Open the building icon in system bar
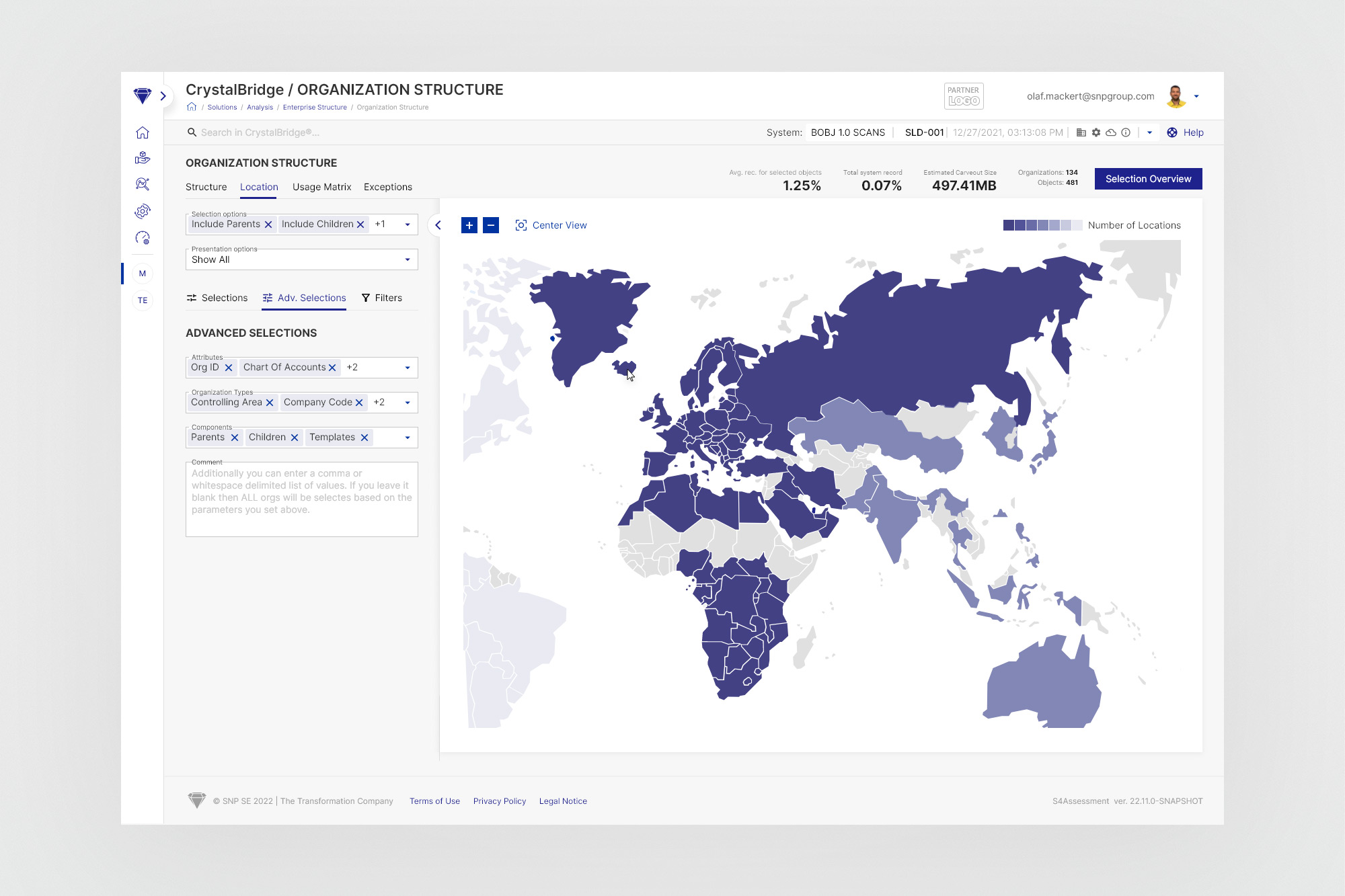Screen dimensions: 1345x896 (x=1081, y=132)
